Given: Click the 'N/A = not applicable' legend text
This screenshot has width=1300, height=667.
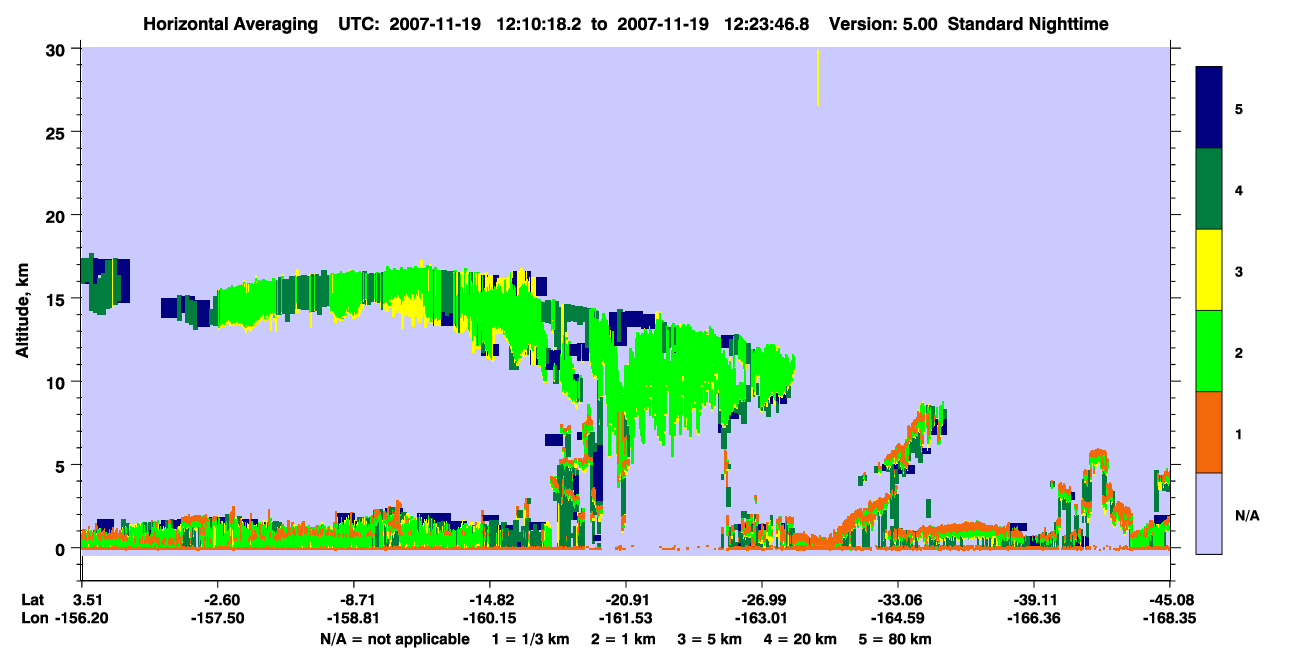Looking at the screenshot, I should [395, 639].
